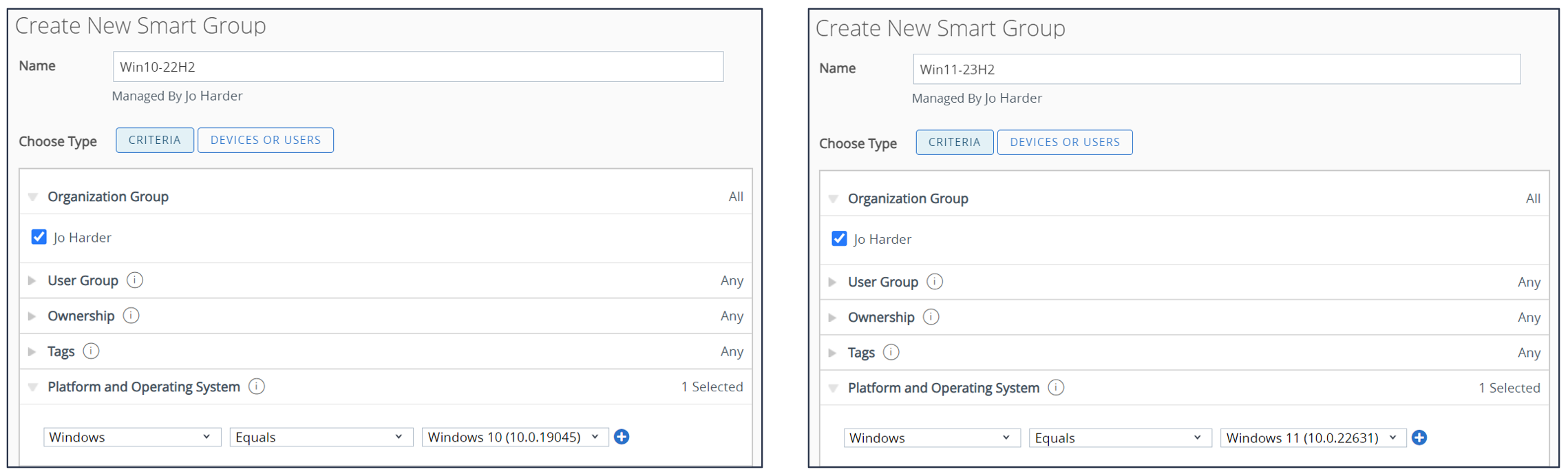Expand the Ownership section in Win10-22H2 panel
Viewport: 1568px width, 474px height.
(32, 316)
